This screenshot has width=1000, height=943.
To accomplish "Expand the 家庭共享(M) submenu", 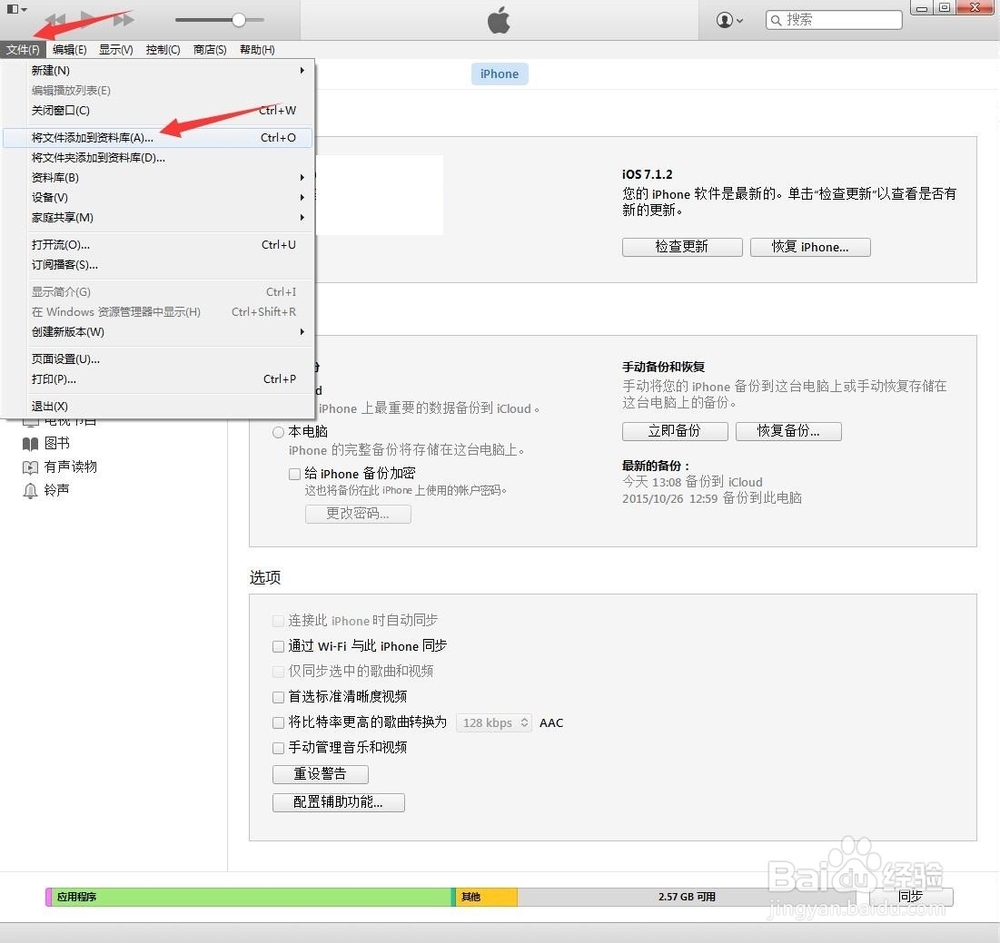I will [x=158, y=217].
